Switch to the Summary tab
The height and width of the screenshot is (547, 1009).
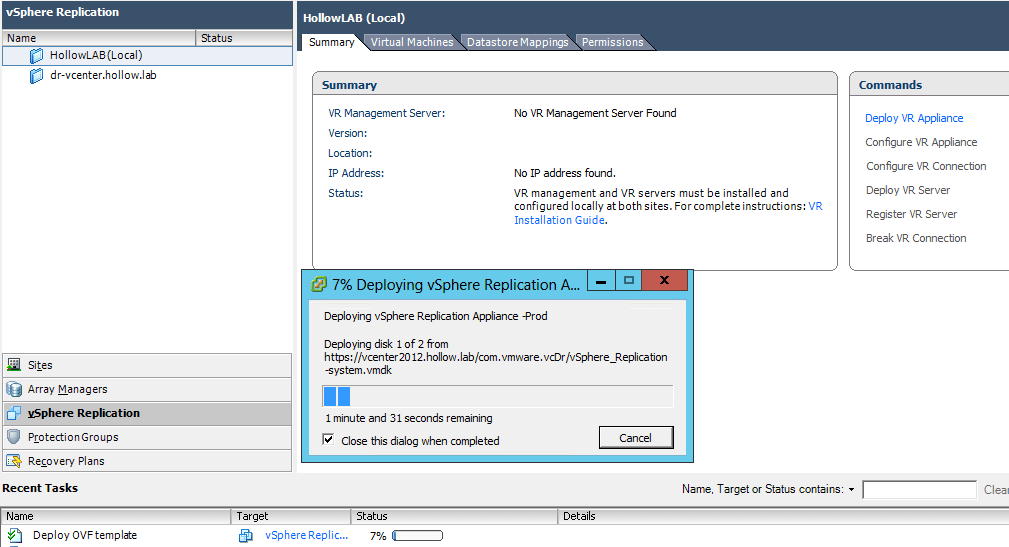331,42
